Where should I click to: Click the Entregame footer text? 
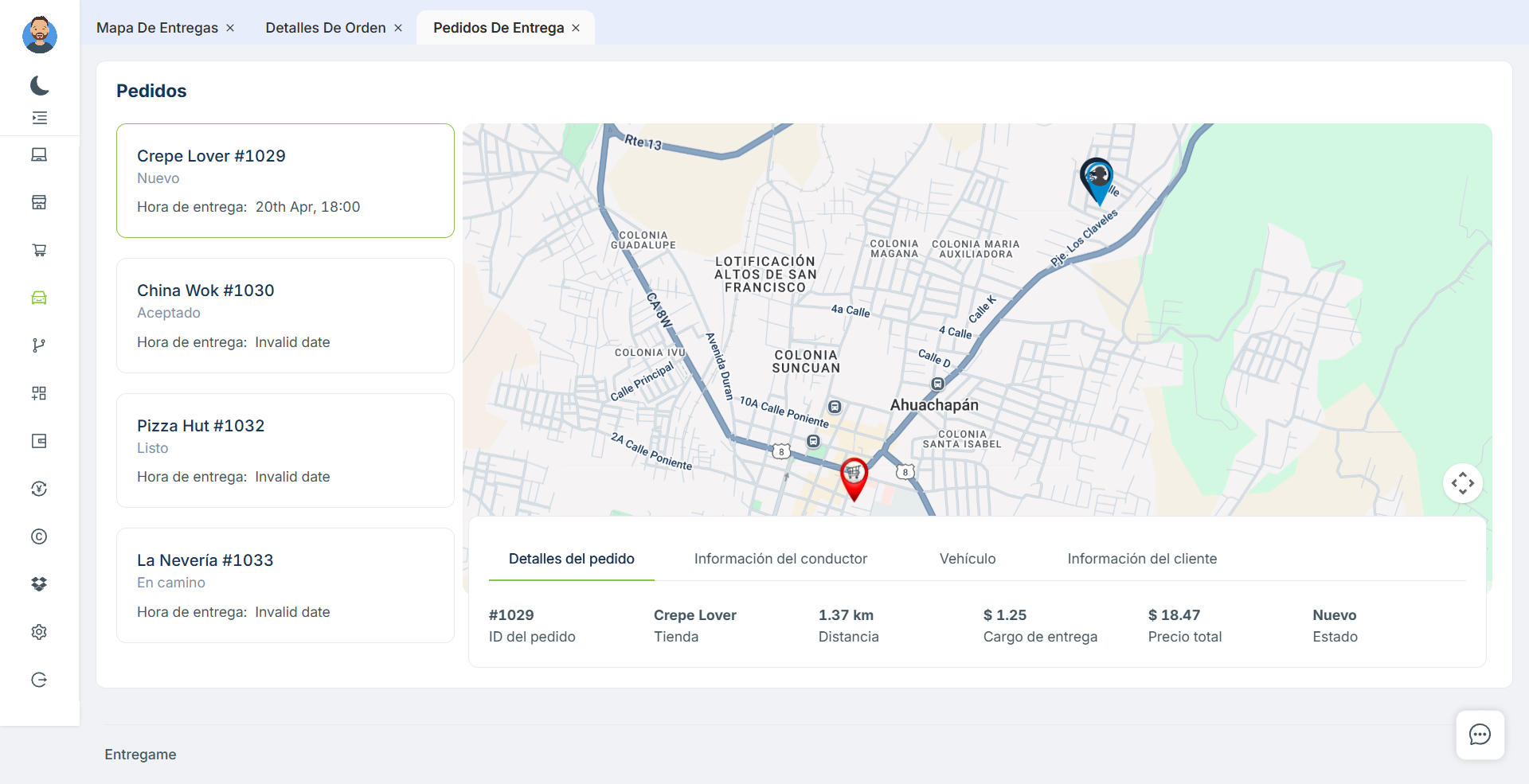click(x=140, y=755)
